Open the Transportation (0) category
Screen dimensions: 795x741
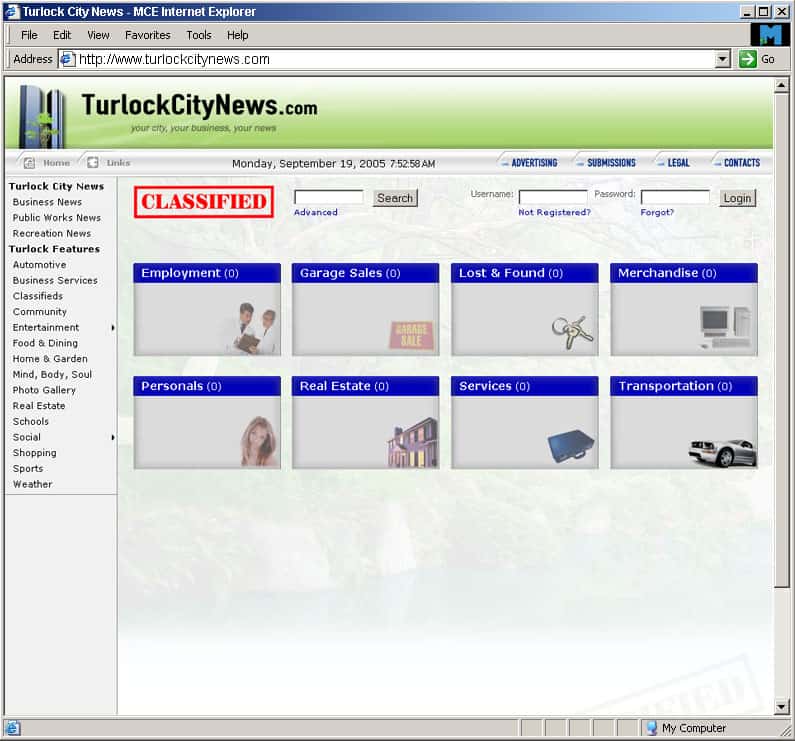coord(684,386)
